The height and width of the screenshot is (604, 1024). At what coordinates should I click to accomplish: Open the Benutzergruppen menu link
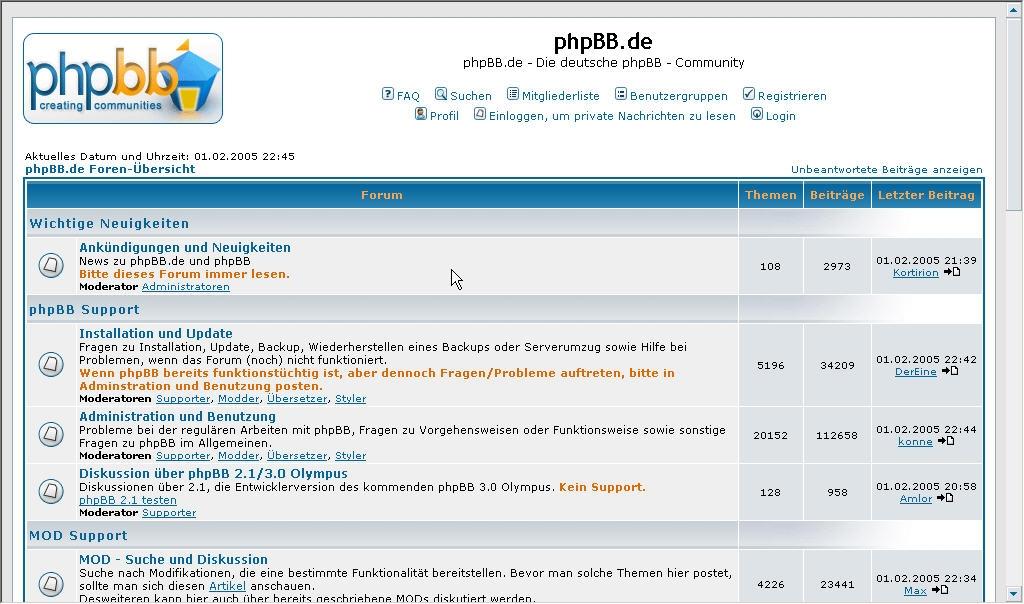click(678, 96)
